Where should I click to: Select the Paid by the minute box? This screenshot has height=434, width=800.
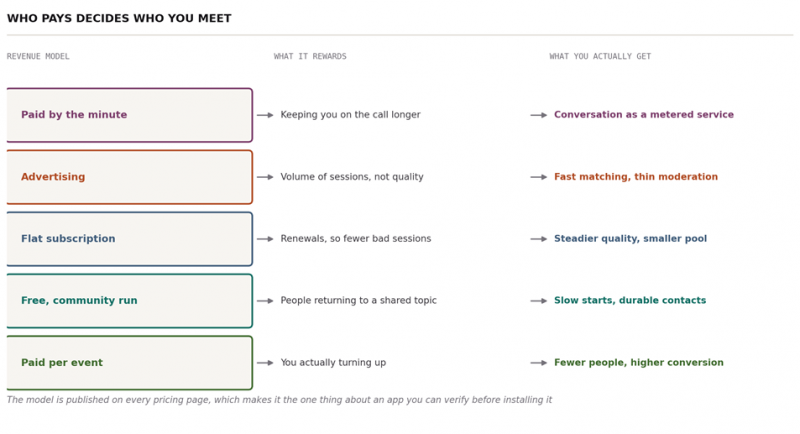pos(130,115)
